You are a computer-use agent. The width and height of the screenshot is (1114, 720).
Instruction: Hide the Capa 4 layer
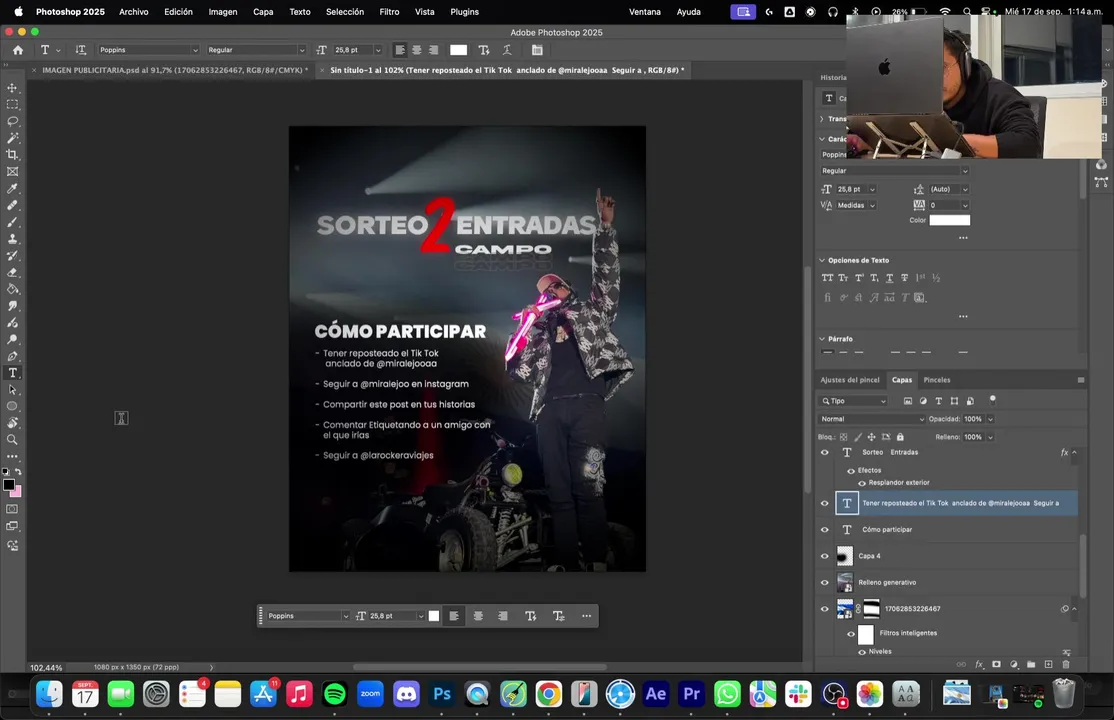[x=825, y=556]
